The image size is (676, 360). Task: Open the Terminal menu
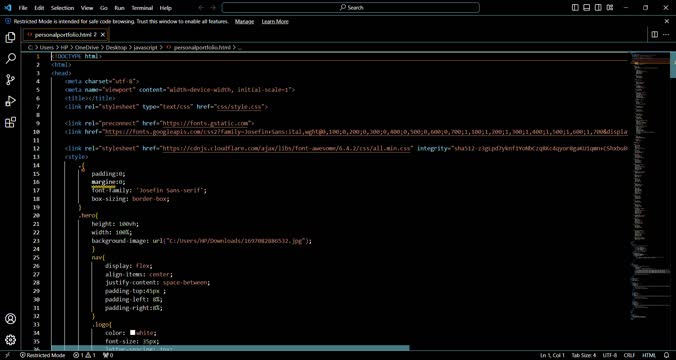[x=142, y=8]
